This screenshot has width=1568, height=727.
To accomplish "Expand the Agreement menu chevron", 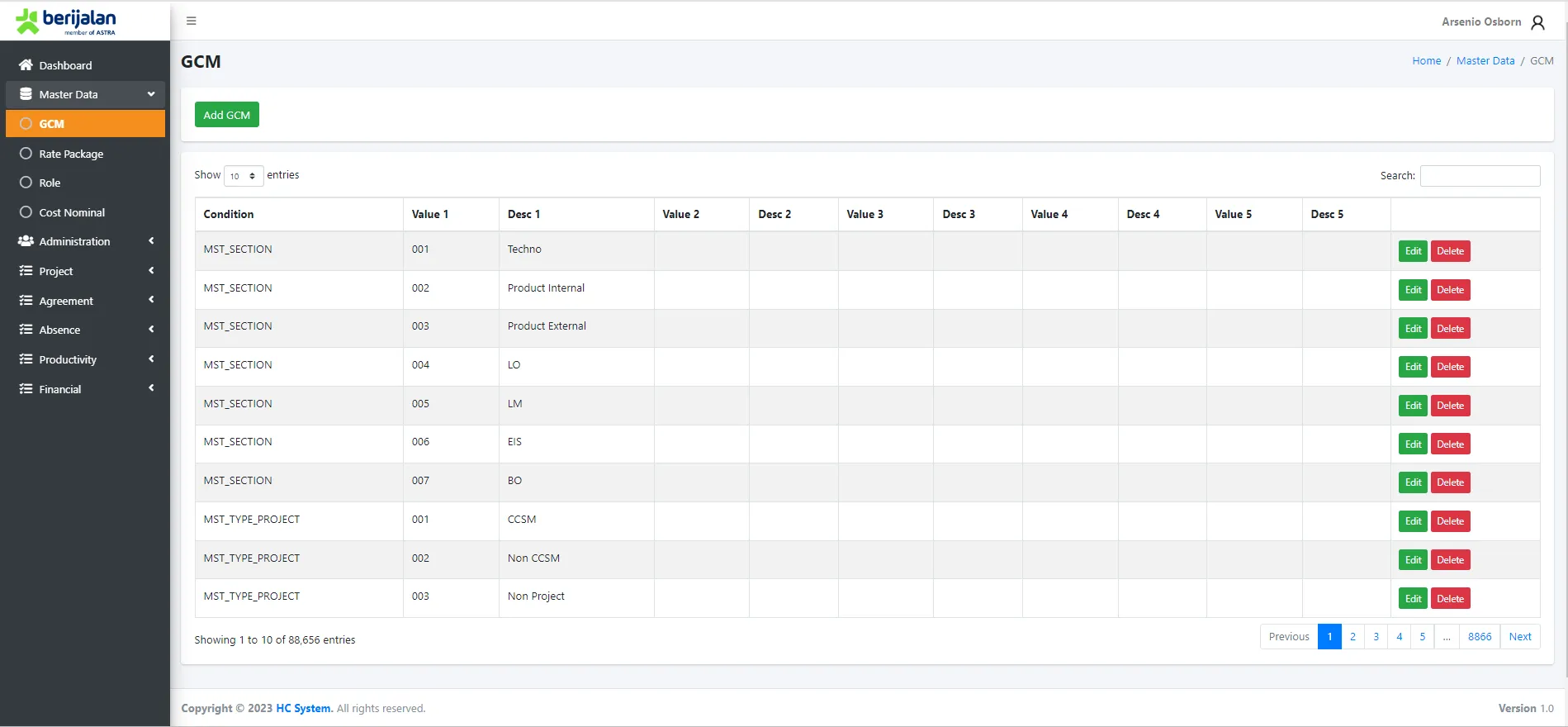I will click(x=151, y=300).
